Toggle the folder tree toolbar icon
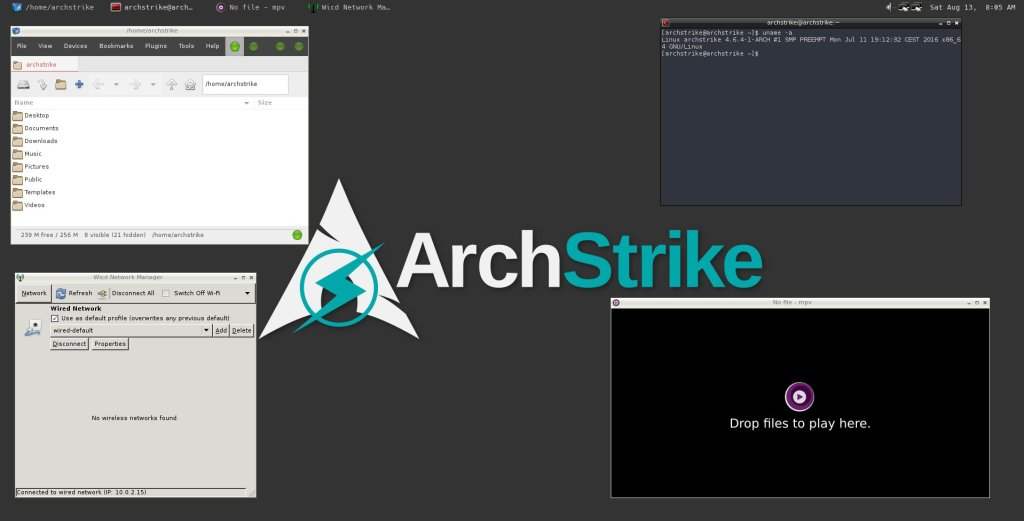 click(x=61, y=84)
